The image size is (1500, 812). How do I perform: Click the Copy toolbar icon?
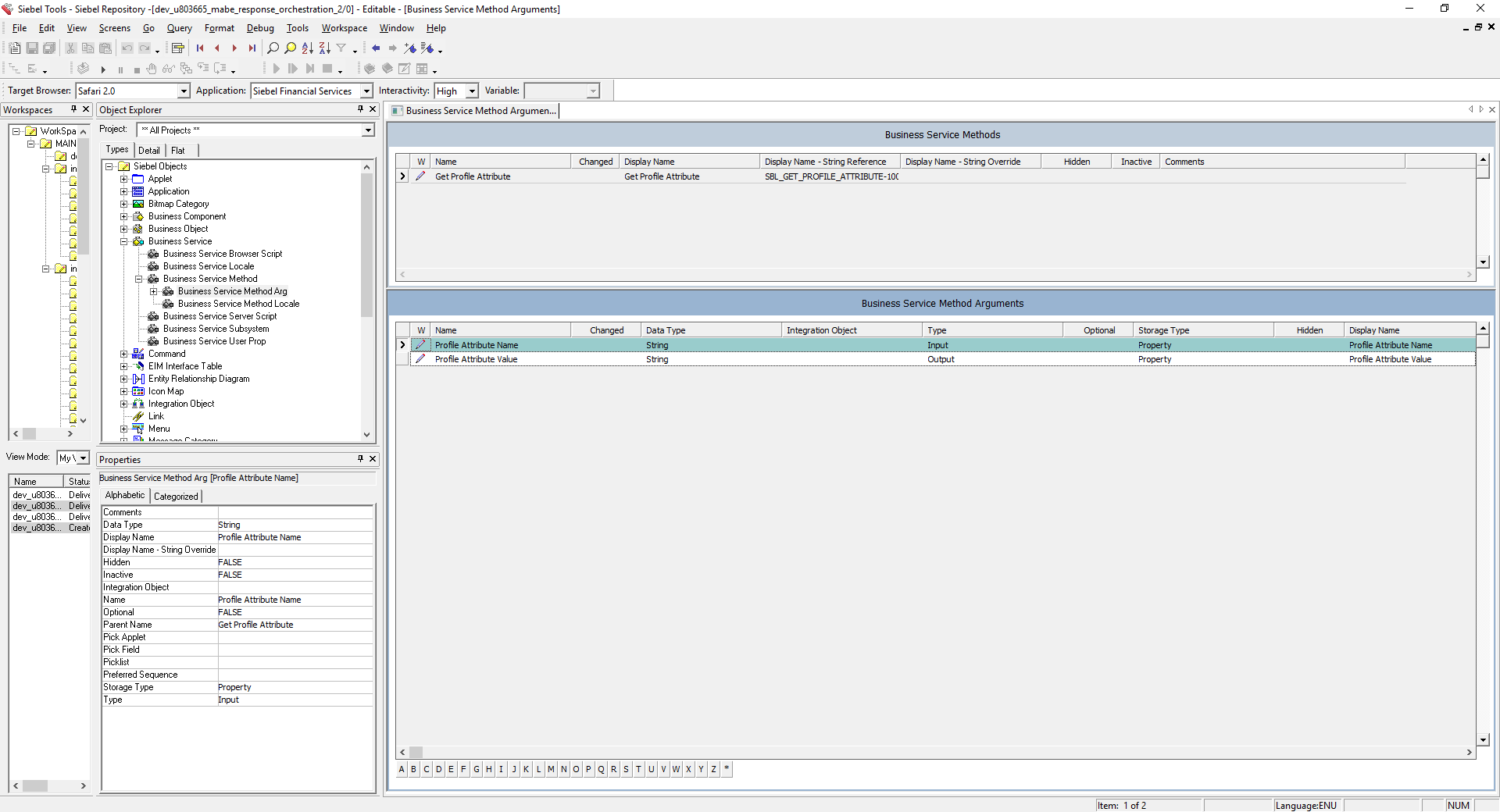point(88,48)
